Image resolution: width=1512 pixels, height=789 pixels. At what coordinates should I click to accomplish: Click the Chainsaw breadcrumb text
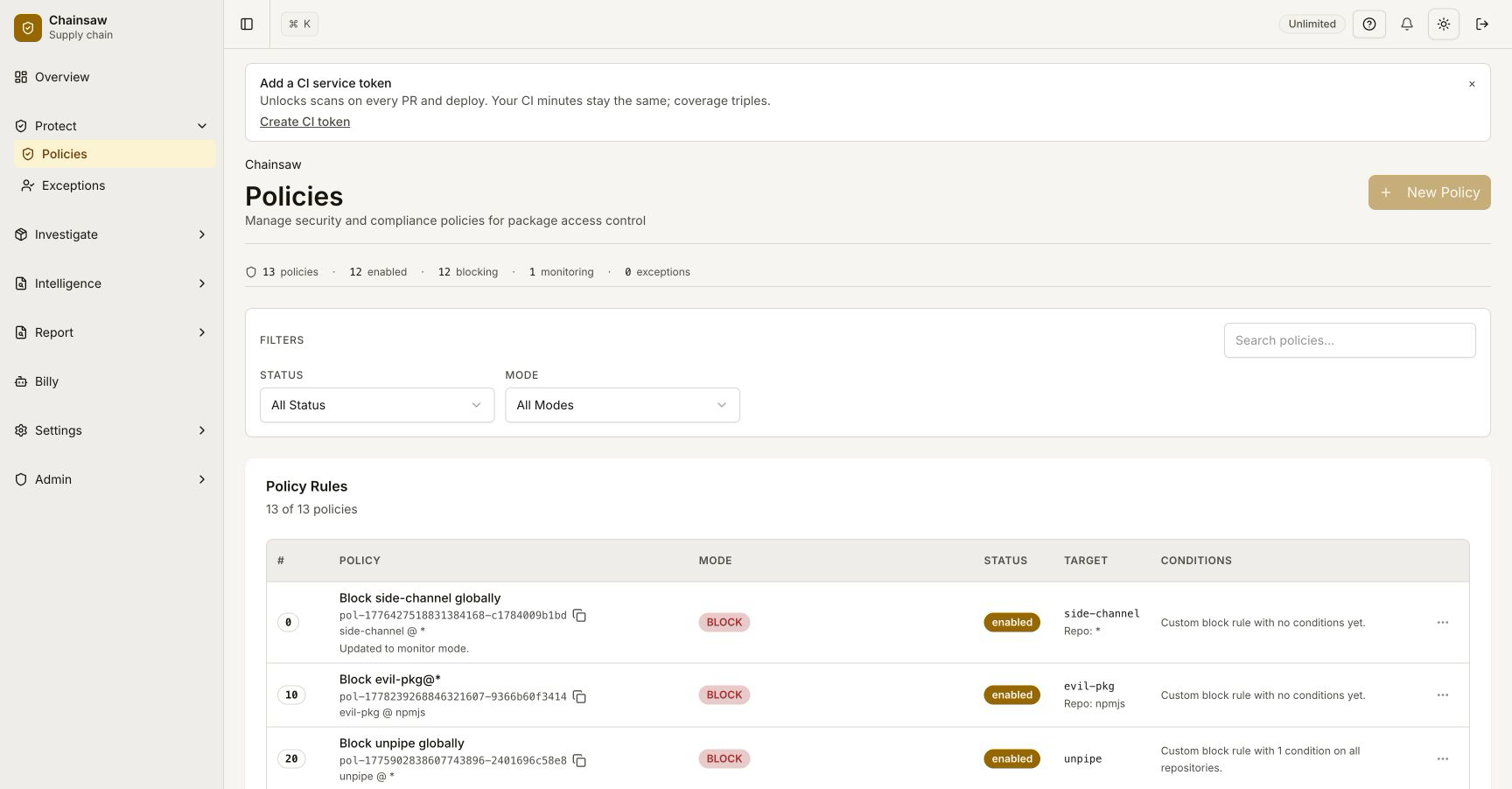click(273, 164)
